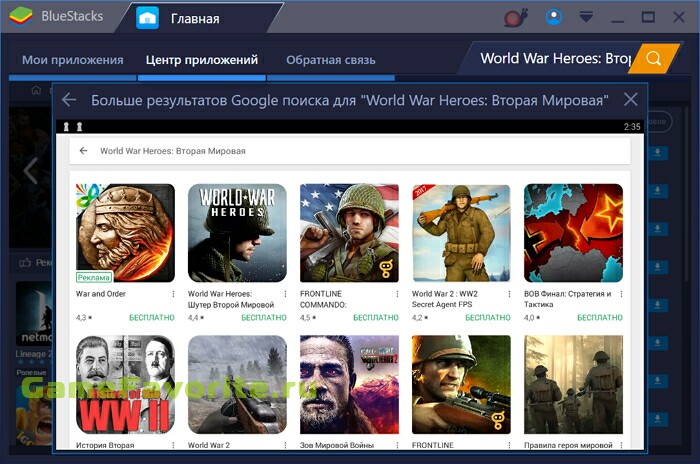Open World War 2 rifle game thumbnail
Viewport: 700px width, 464px height.
(x=237, y=385)
